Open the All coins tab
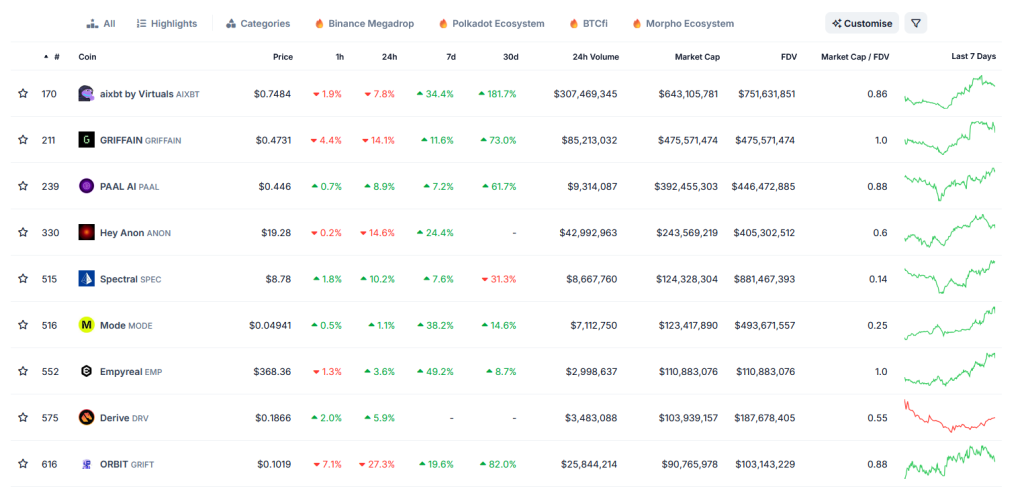Screen dimensions: 1024x487 click(101, 24)
